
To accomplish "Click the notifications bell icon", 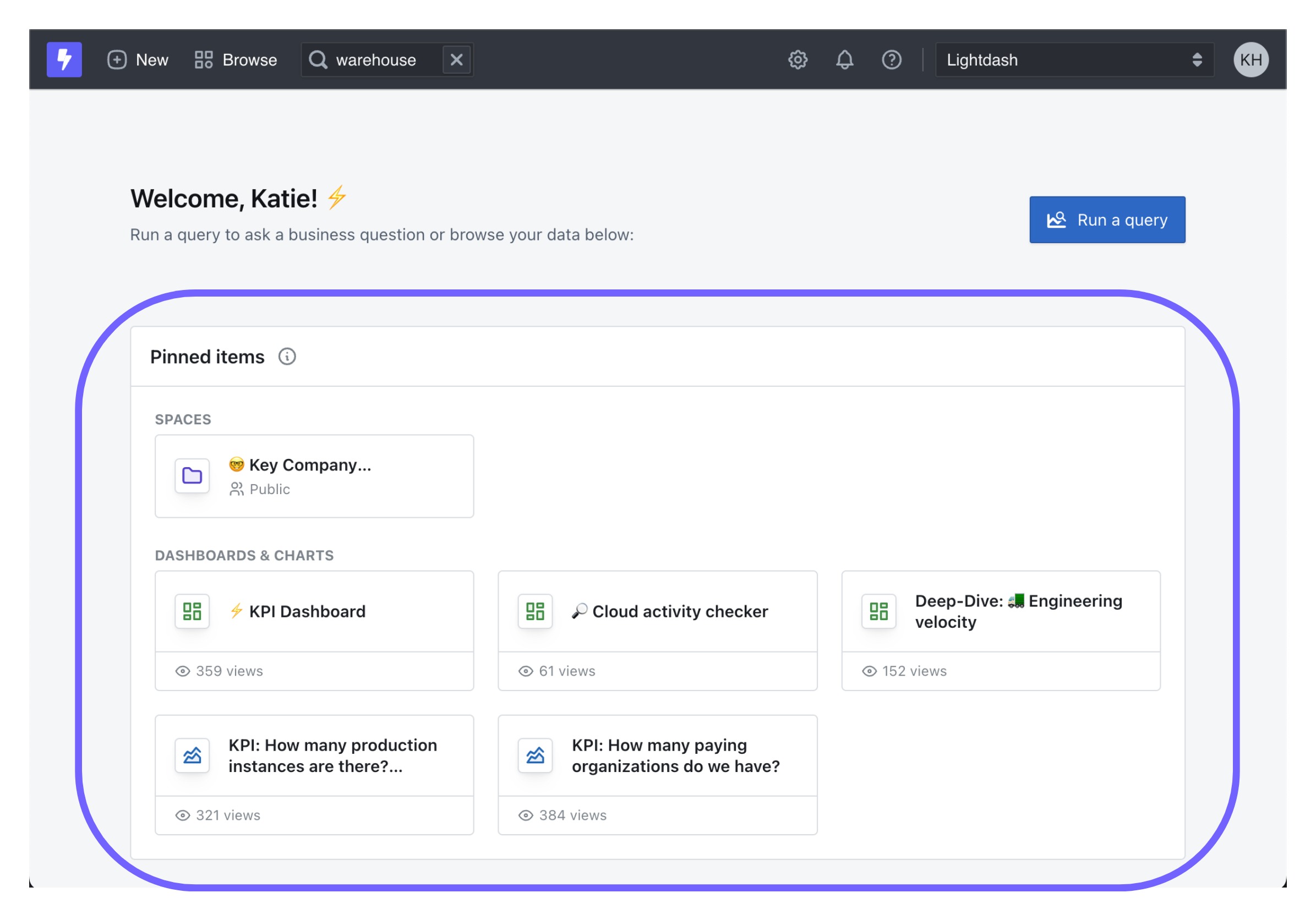I will point(845,58).
